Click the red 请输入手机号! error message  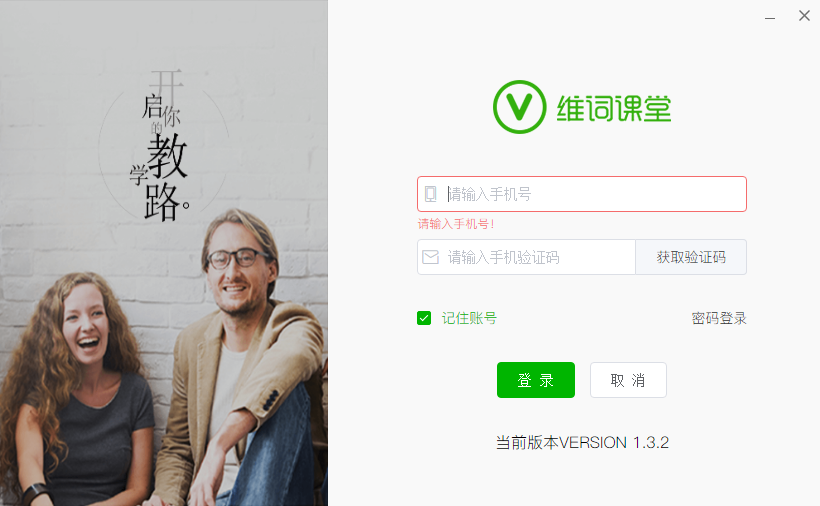pos(456,224)
